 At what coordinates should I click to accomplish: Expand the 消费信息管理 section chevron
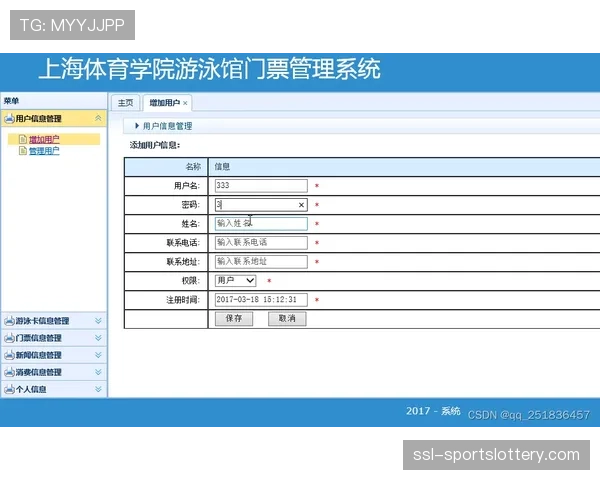[x=98, y=372]
